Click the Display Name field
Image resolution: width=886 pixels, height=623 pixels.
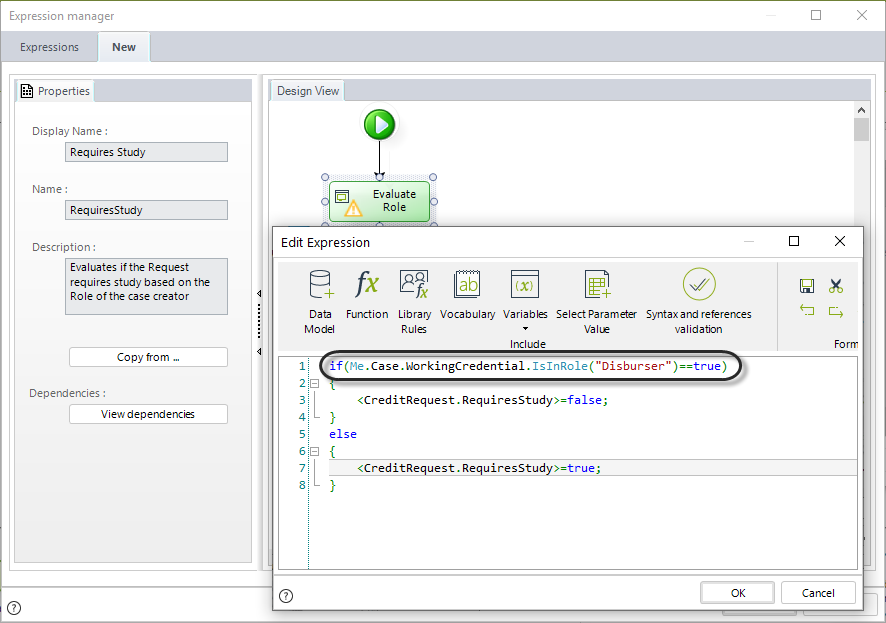pos(146,152)
